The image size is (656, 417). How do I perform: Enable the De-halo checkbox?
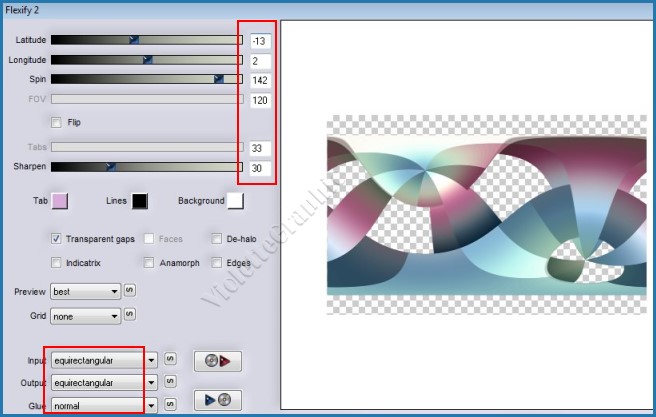217,240
